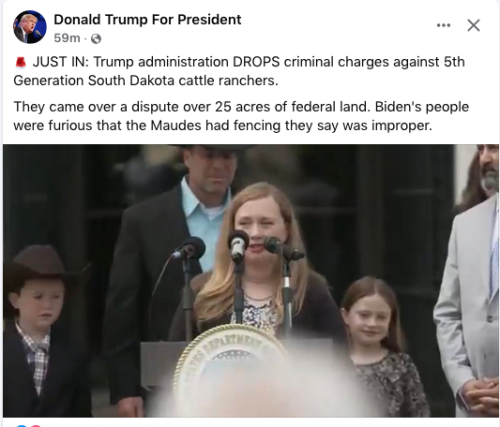Click the public globe privacy icon
500x427 pixels.
point(96,39)
